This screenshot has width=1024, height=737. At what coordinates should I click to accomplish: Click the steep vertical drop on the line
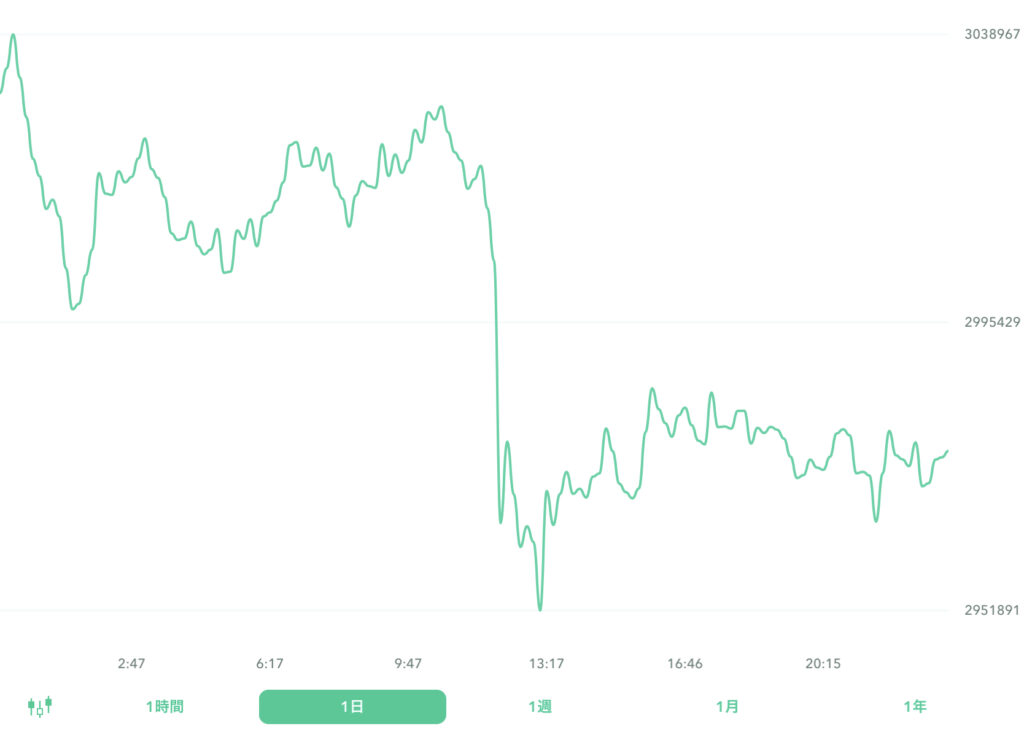497,400
